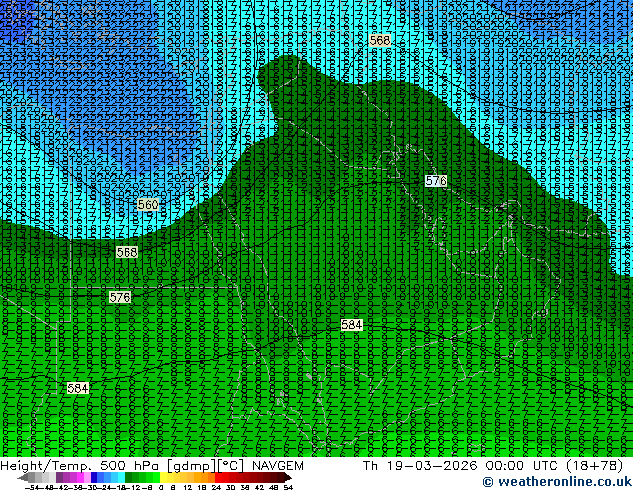Click the 560 contour label
Image resolution: width=634 pixels, height=490 pixels.
(x=148, y=205)
